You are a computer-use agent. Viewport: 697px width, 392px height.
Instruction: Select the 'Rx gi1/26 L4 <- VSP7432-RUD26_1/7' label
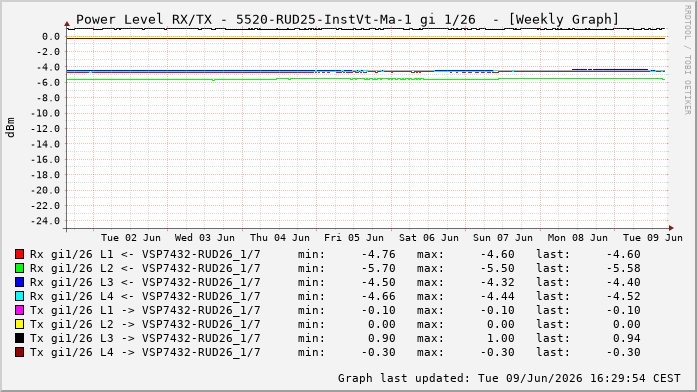coord(145,296)
